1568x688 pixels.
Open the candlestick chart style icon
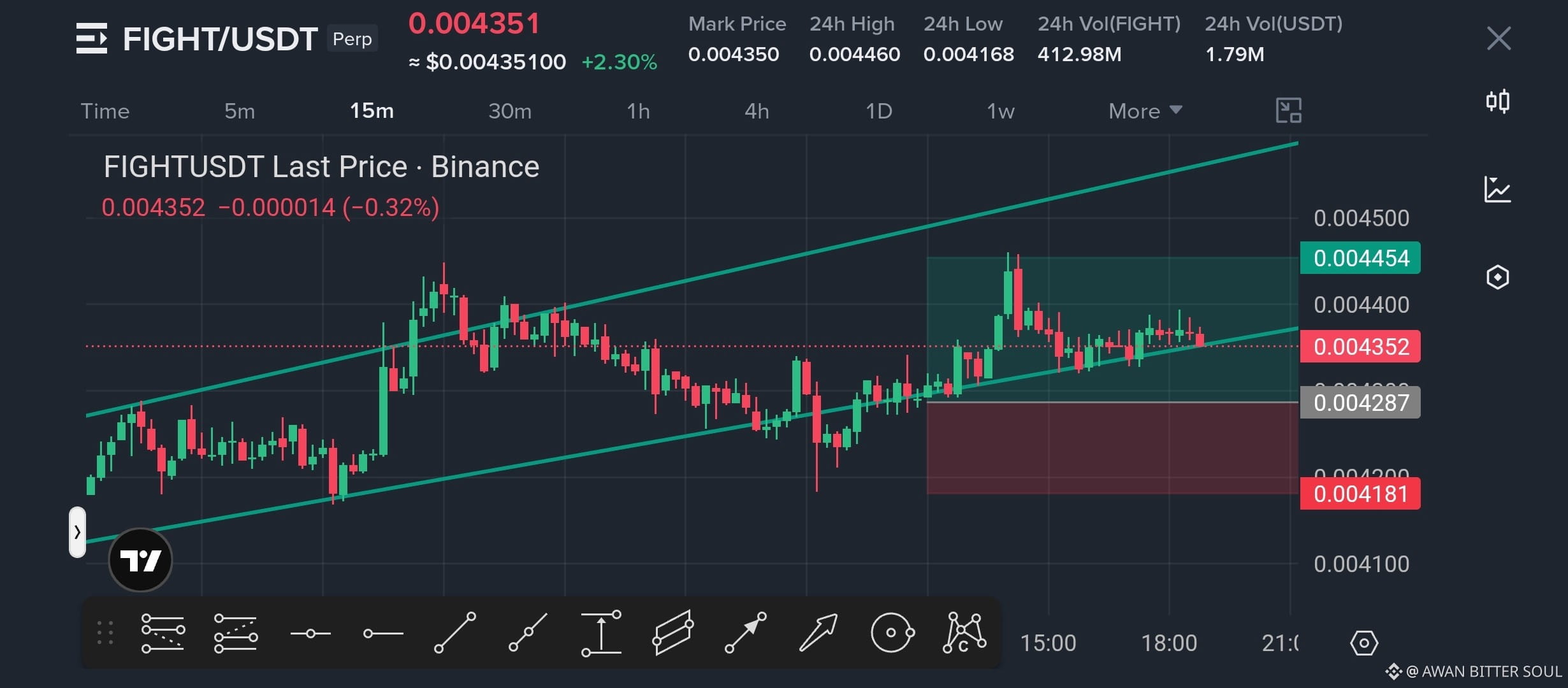(1498, 101)
